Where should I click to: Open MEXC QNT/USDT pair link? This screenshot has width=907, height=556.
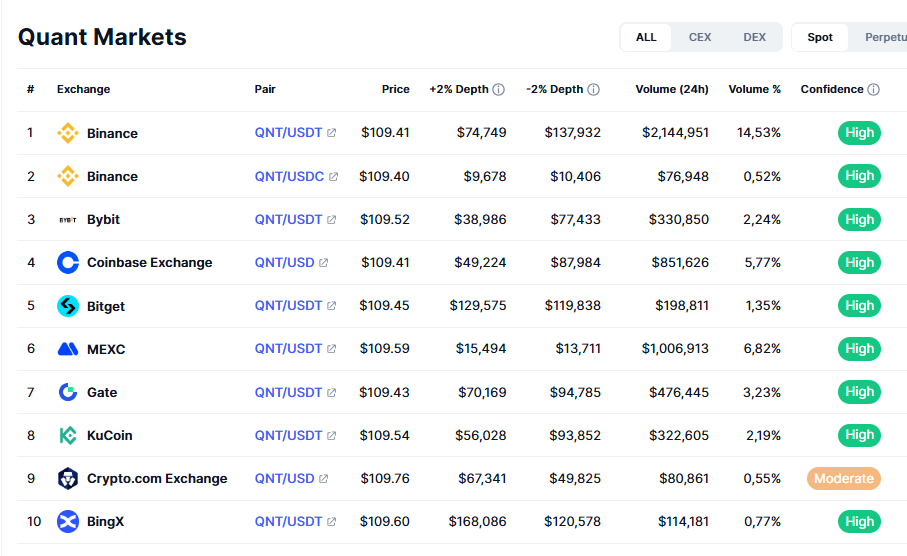pos(288,349)
